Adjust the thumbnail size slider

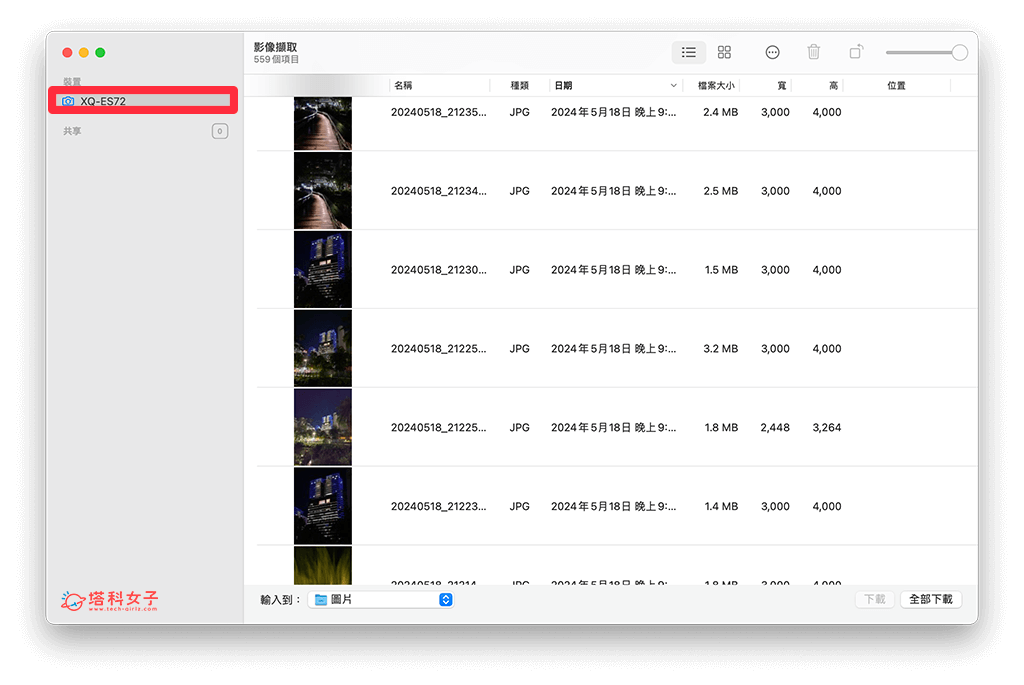[926, 52]
